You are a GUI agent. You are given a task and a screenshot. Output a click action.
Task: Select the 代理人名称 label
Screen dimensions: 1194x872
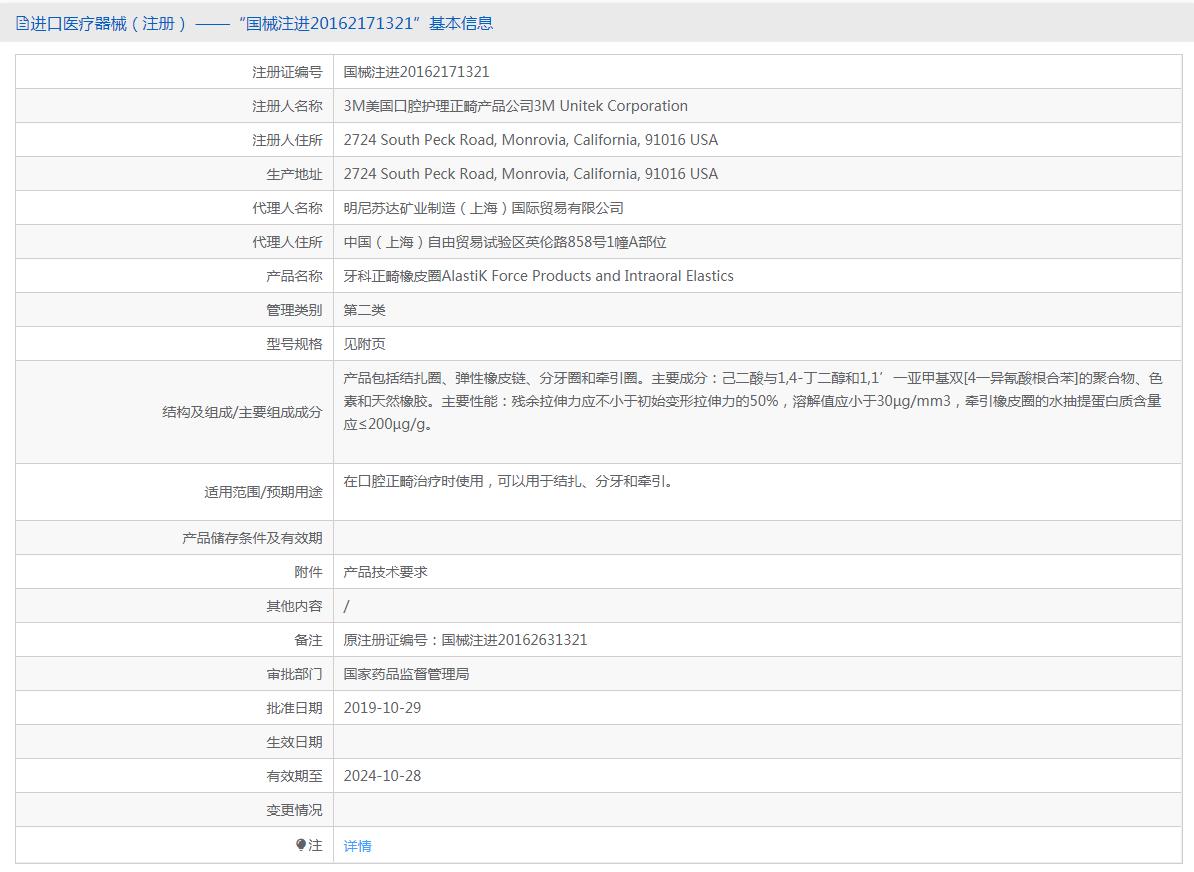(x=287, y=208)
